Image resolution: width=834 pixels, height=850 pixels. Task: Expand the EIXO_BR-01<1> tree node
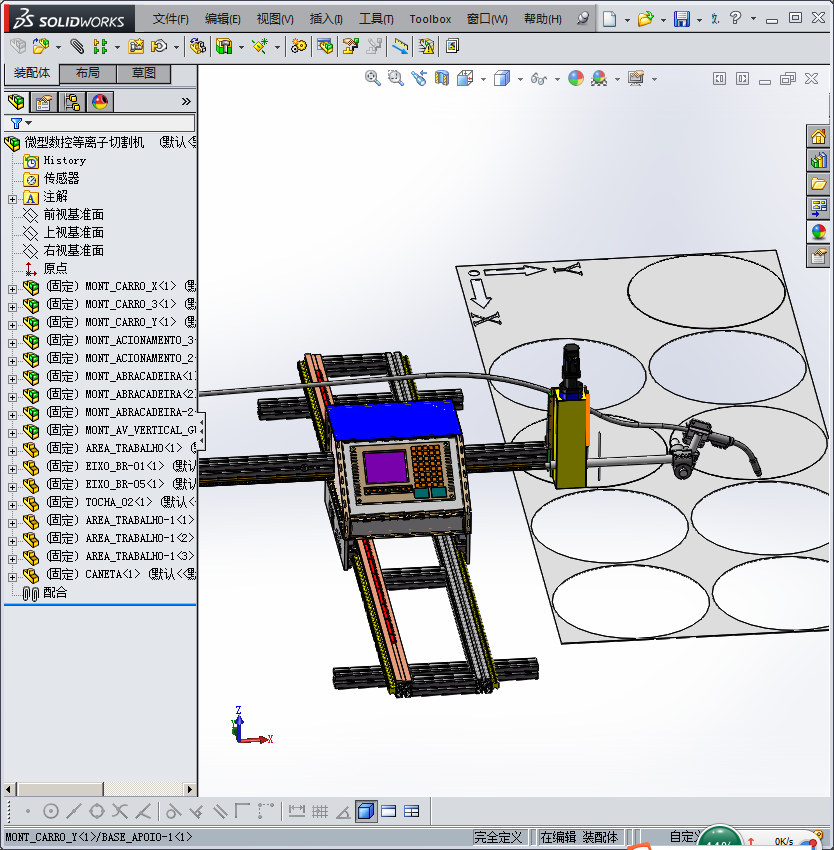tap(12, 469)
